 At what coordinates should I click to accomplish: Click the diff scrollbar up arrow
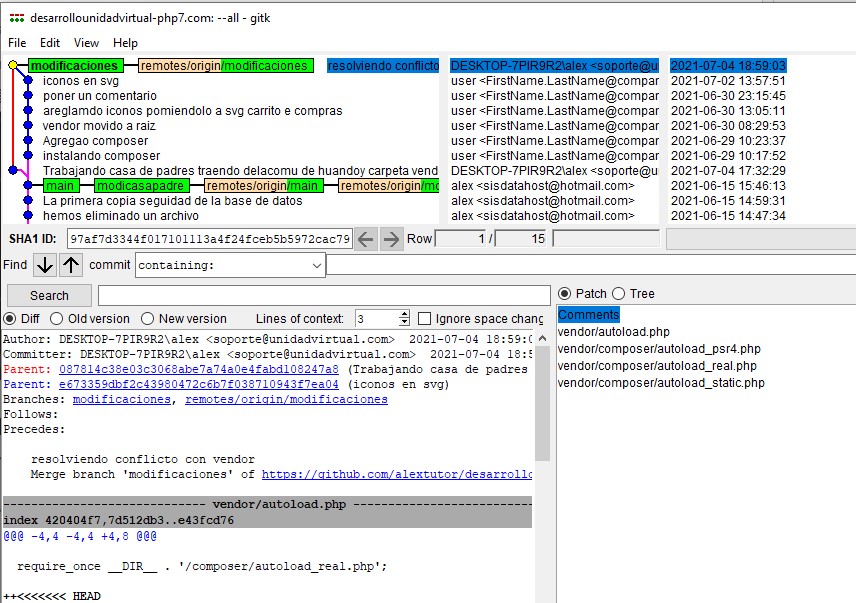click(542, 338)
